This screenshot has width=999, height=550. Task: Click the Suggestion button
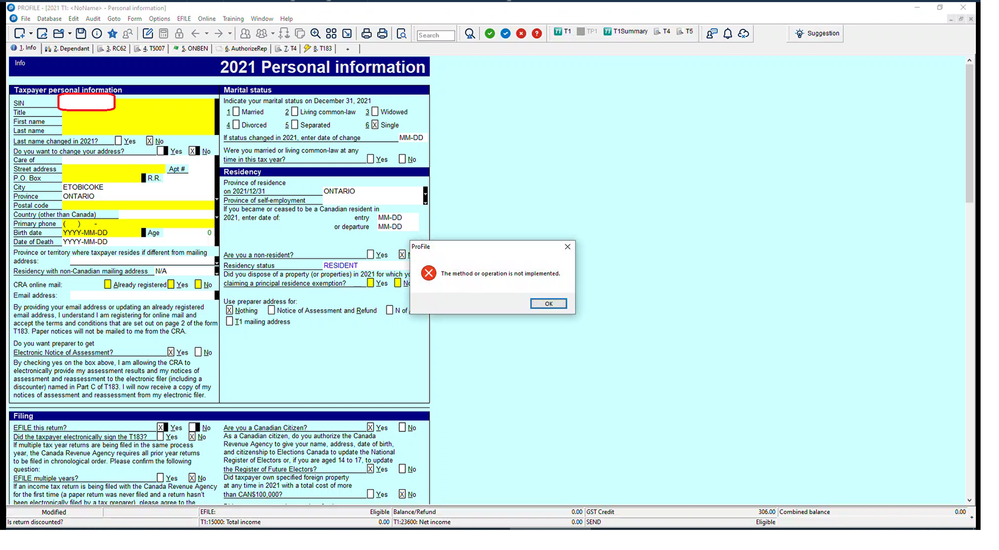click(817, 33)
